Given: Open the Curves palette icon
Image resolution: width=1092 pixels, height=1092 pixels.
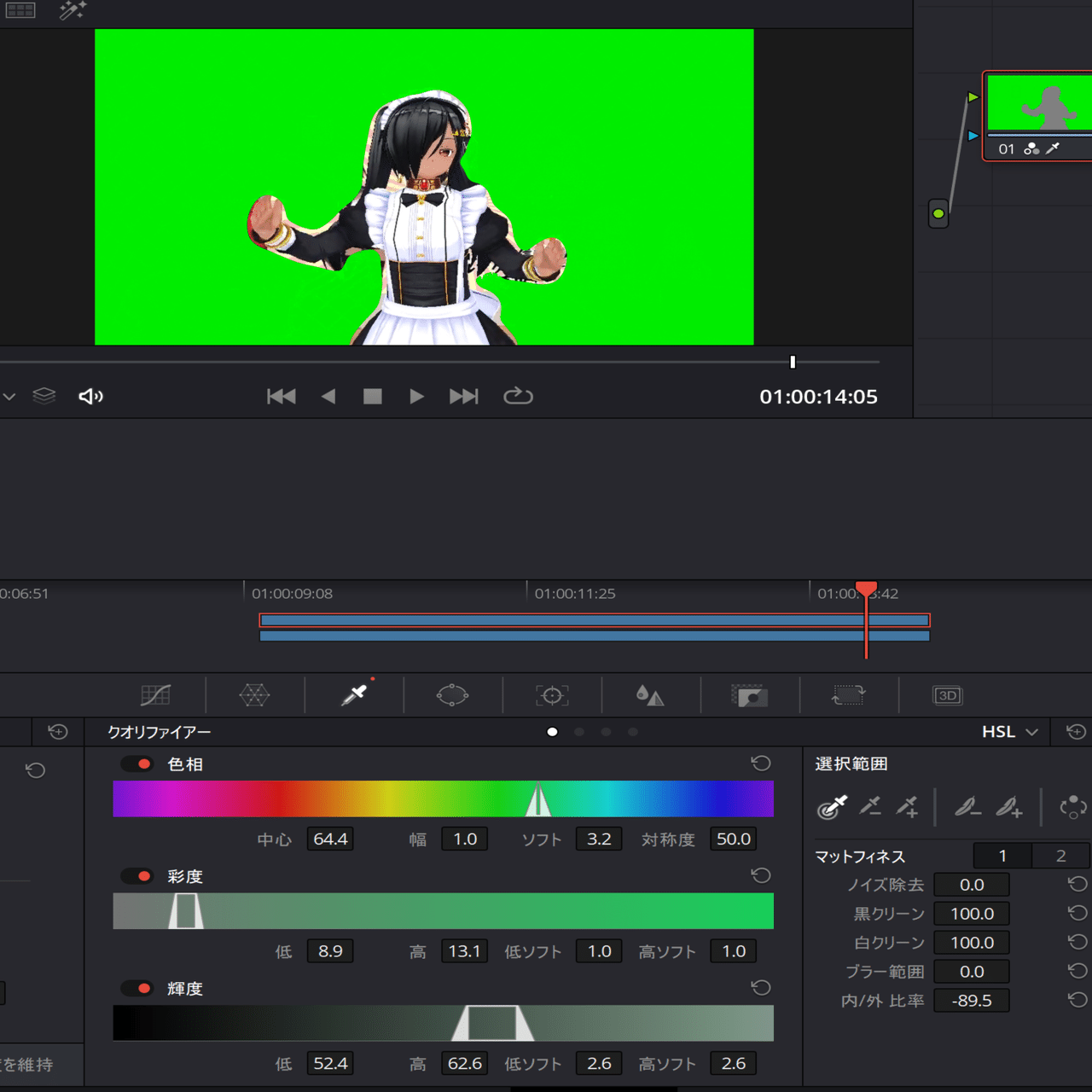Looking at the screenshot, I should 155,695.
